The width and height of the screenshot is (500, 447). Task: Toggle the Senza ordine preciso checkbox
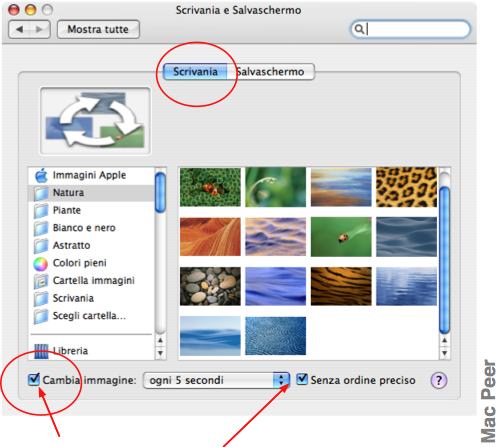tap(302, 379)
